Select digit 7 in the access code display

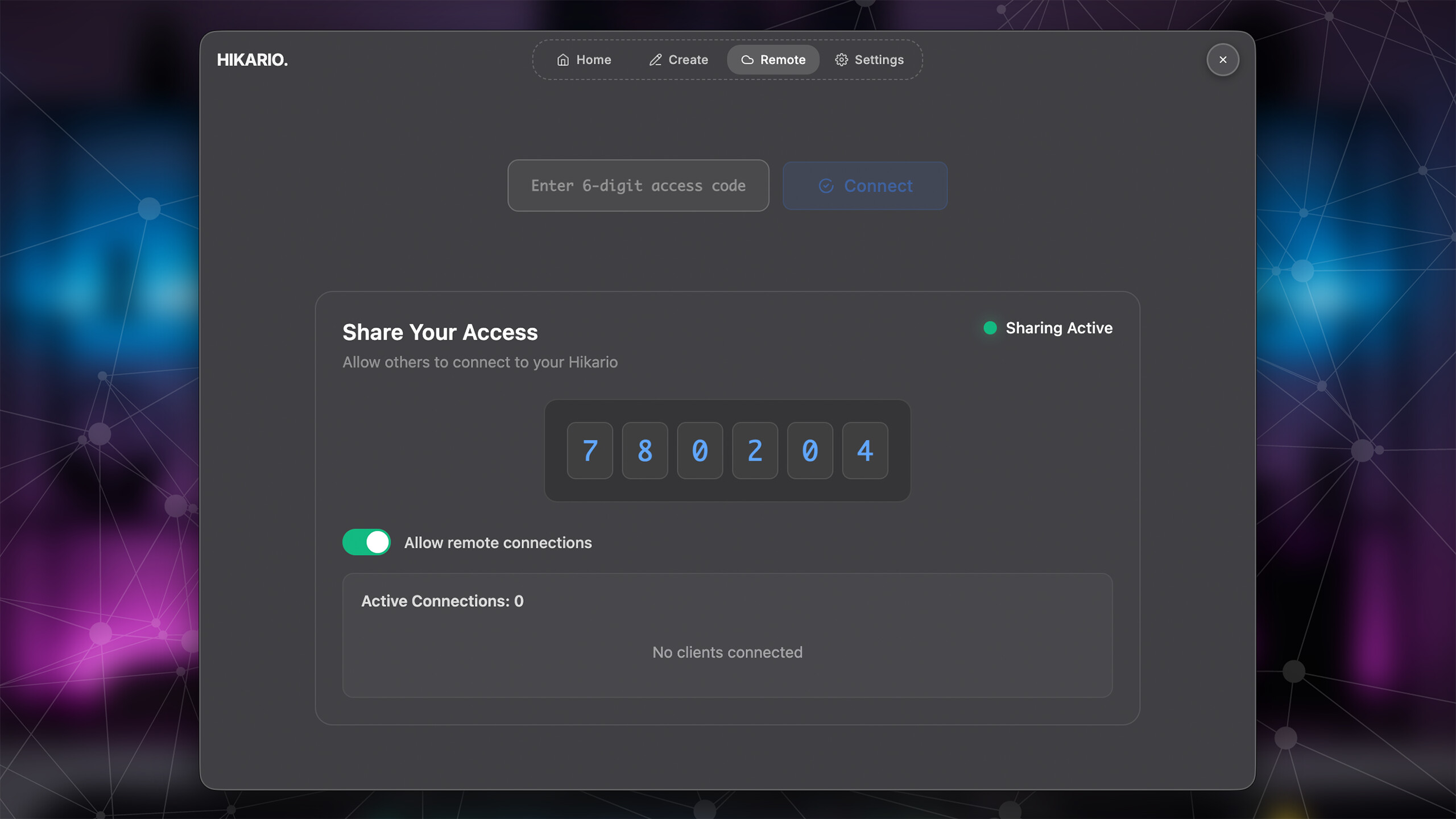tap(590, 451)
